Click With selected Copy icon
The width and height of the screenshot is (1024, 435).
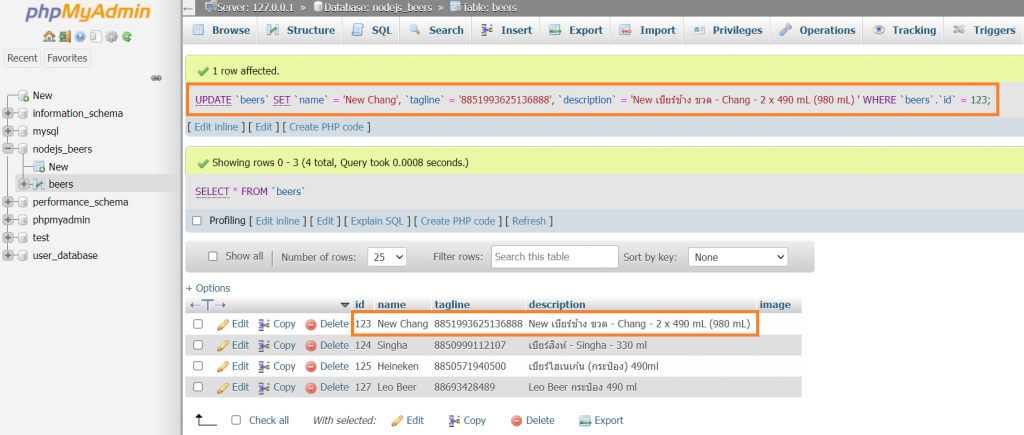pos(455,421)
